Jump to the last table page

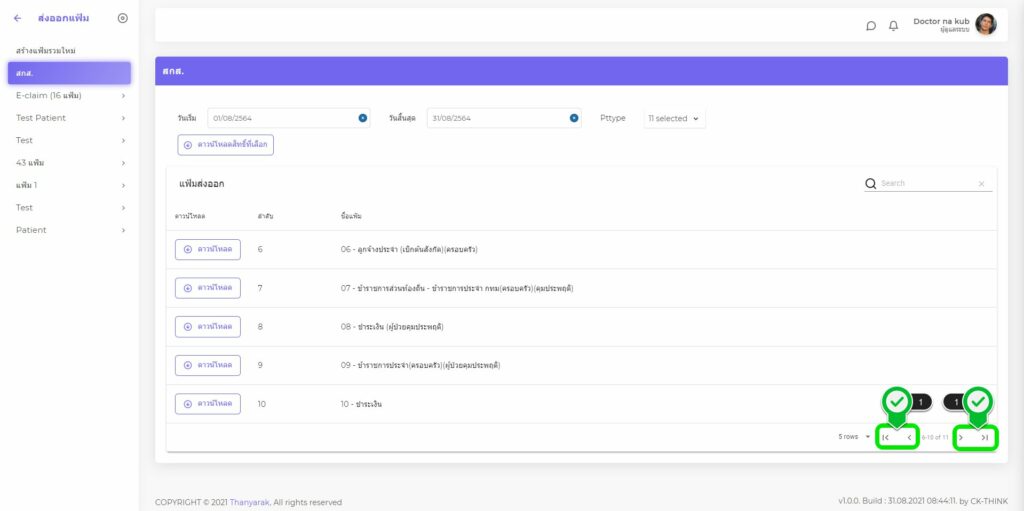[985, 437]
